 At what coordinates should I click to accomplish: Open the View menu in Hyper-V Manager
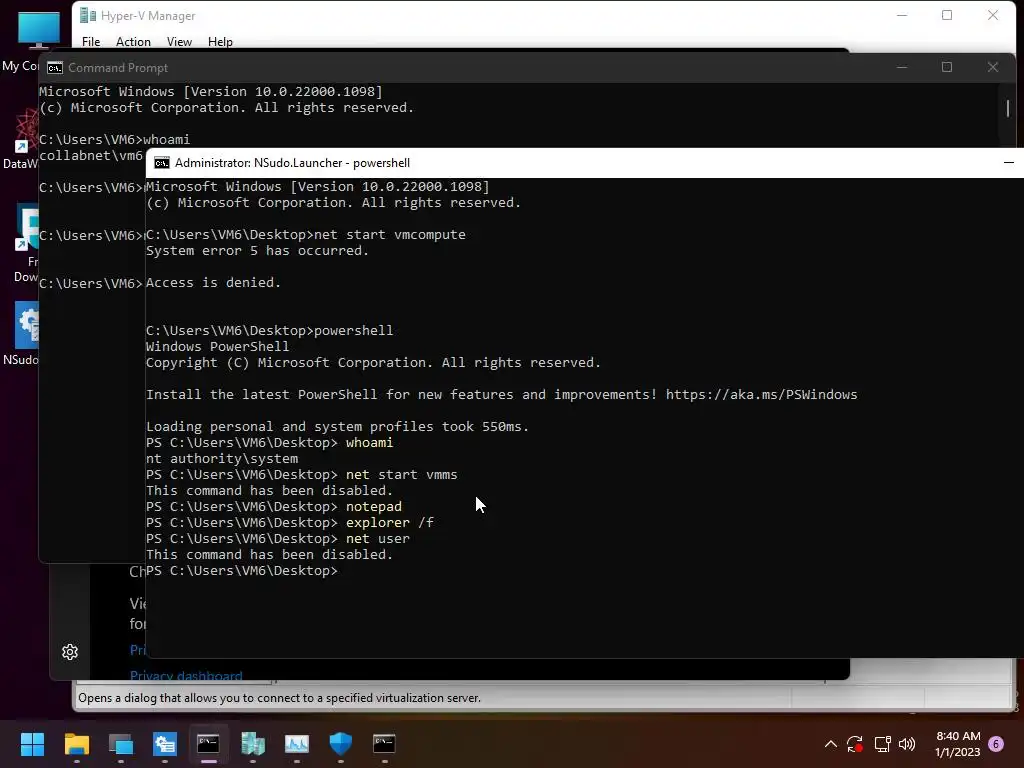[x=179, y=42]
